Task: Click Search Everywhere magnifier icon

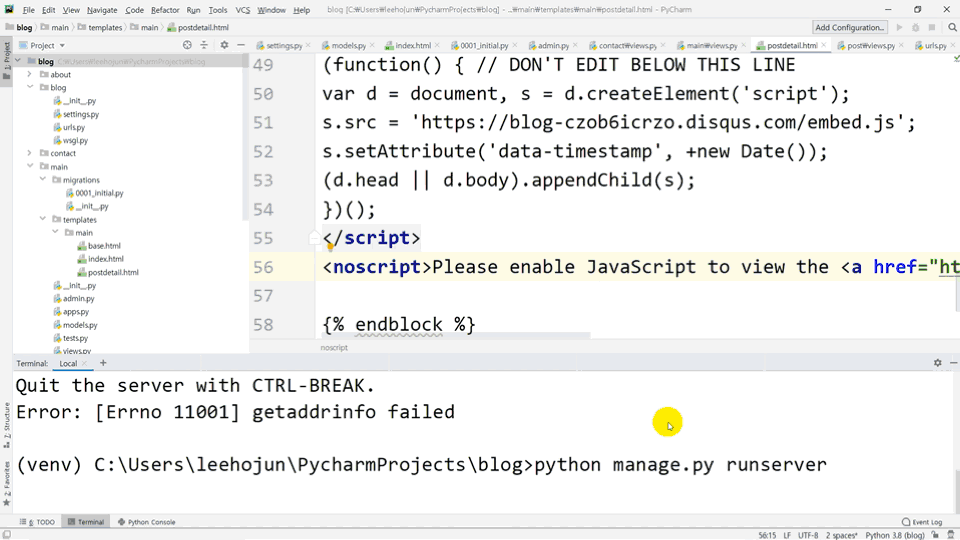Action: click(x=952, y=28)
